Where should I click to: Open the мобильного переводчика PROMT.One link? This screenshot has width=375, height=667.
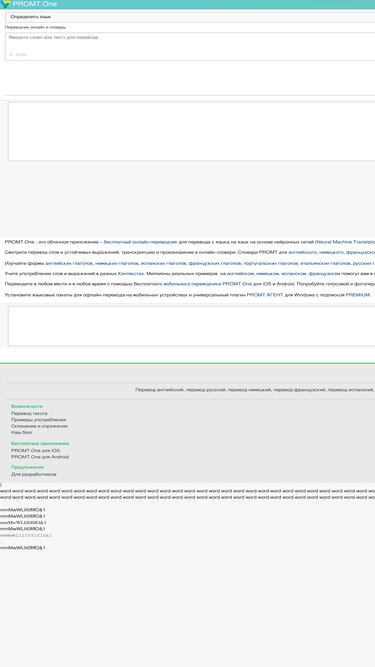pos(207,284)
